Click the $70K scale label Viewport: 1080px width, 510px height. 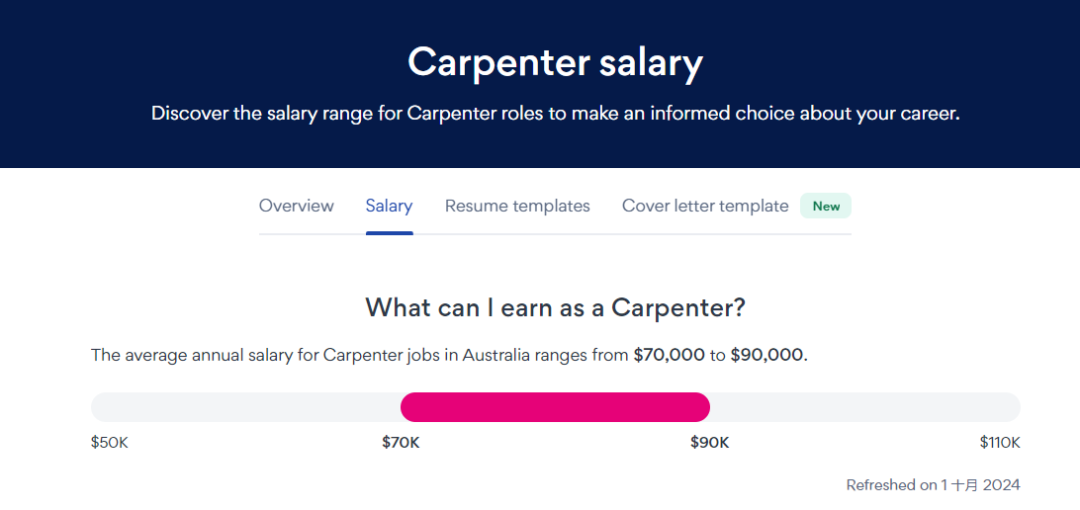coord(401,442)
